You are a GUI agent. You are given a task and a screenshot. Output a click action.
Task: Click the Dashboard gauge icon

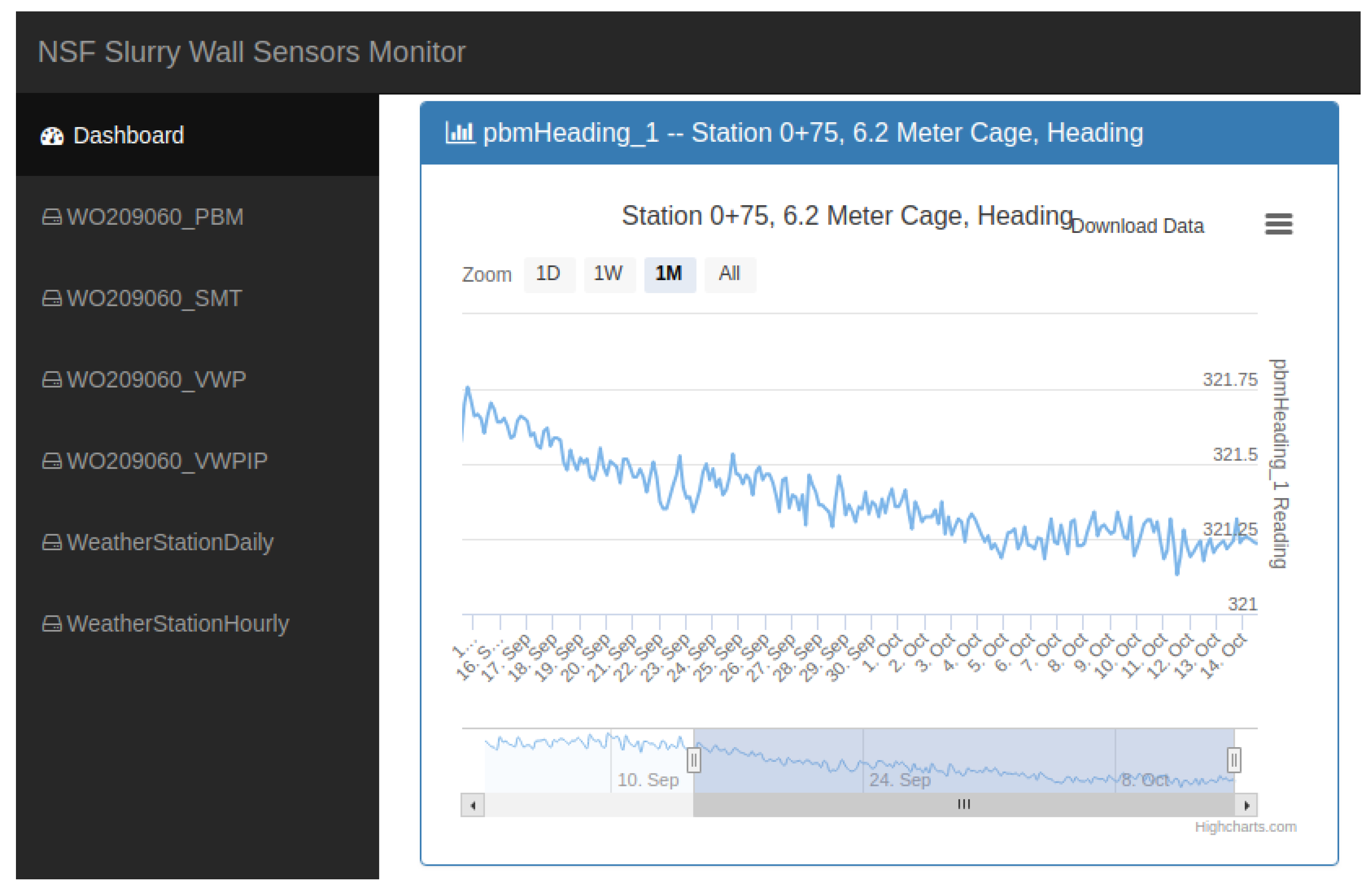tap(52, 136)
